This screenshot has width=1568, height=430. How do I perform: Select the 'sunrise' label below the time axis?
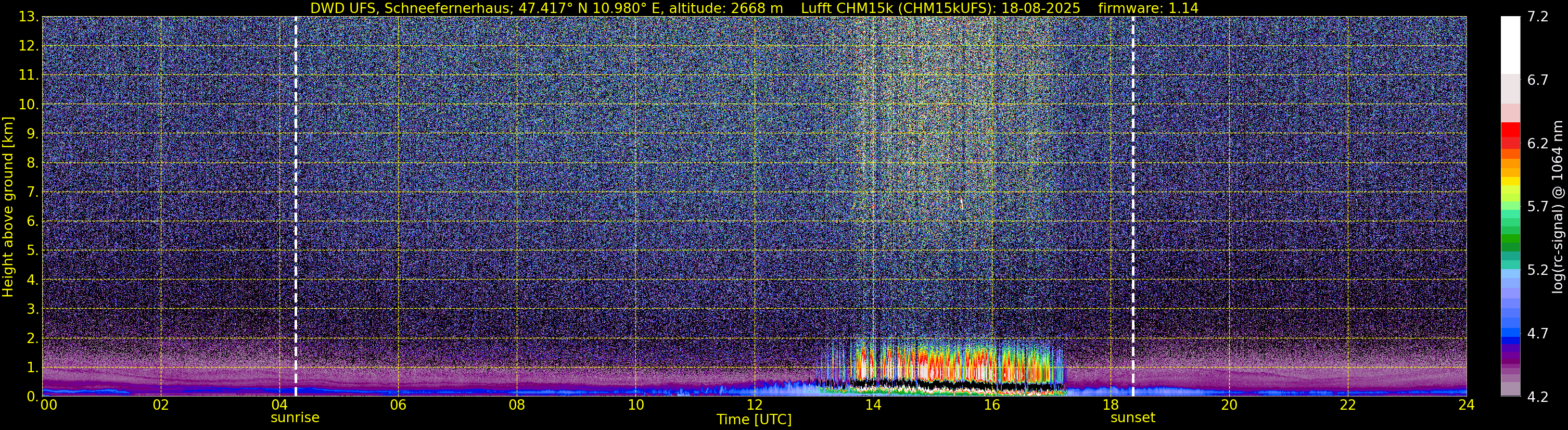pyautogui.click(x=295, y=418)
